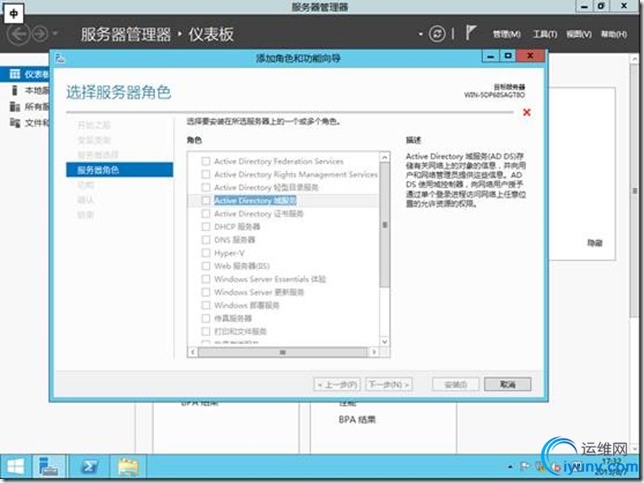Click roles list scroll left arrow
The width and height of the screenshot is (644, 483).
pos(193,352)
